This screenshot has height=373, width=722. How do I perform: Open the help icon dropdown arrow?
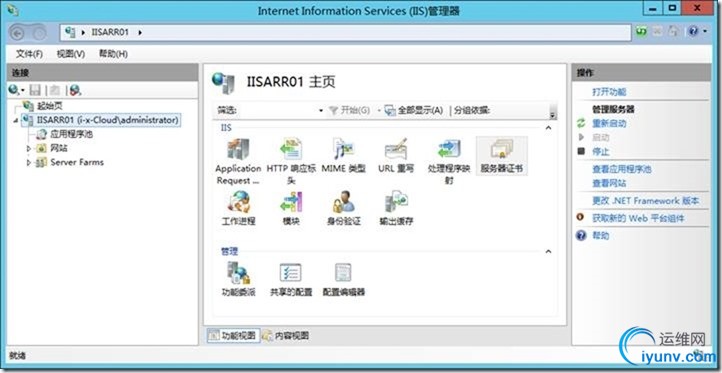pyautogui.click(x=705, y=31)
